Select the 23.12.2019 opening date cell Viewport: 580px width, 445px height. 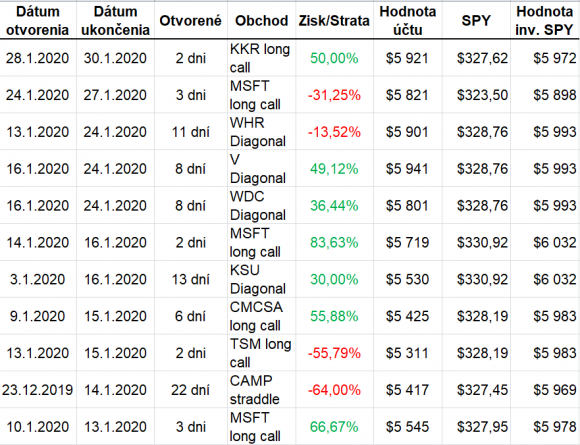tap(38, 390)
